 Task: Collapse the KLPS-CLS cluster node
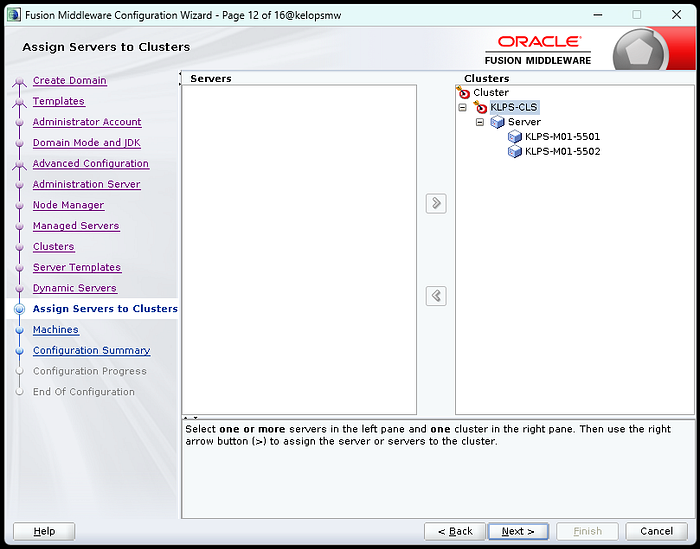pos(462,108)
